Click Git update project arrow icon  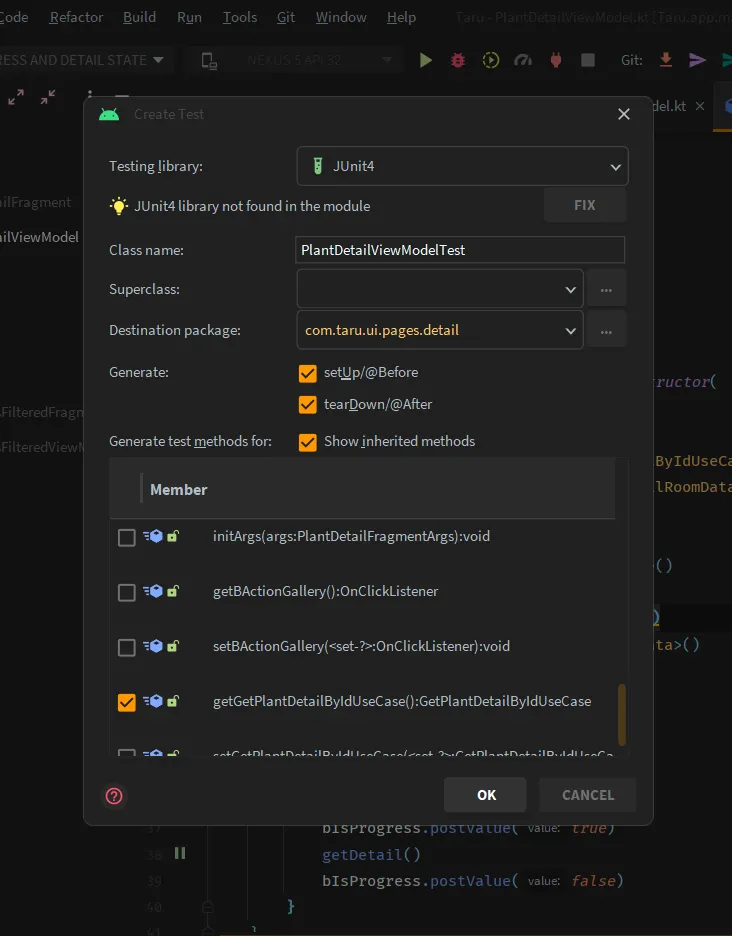666,60
